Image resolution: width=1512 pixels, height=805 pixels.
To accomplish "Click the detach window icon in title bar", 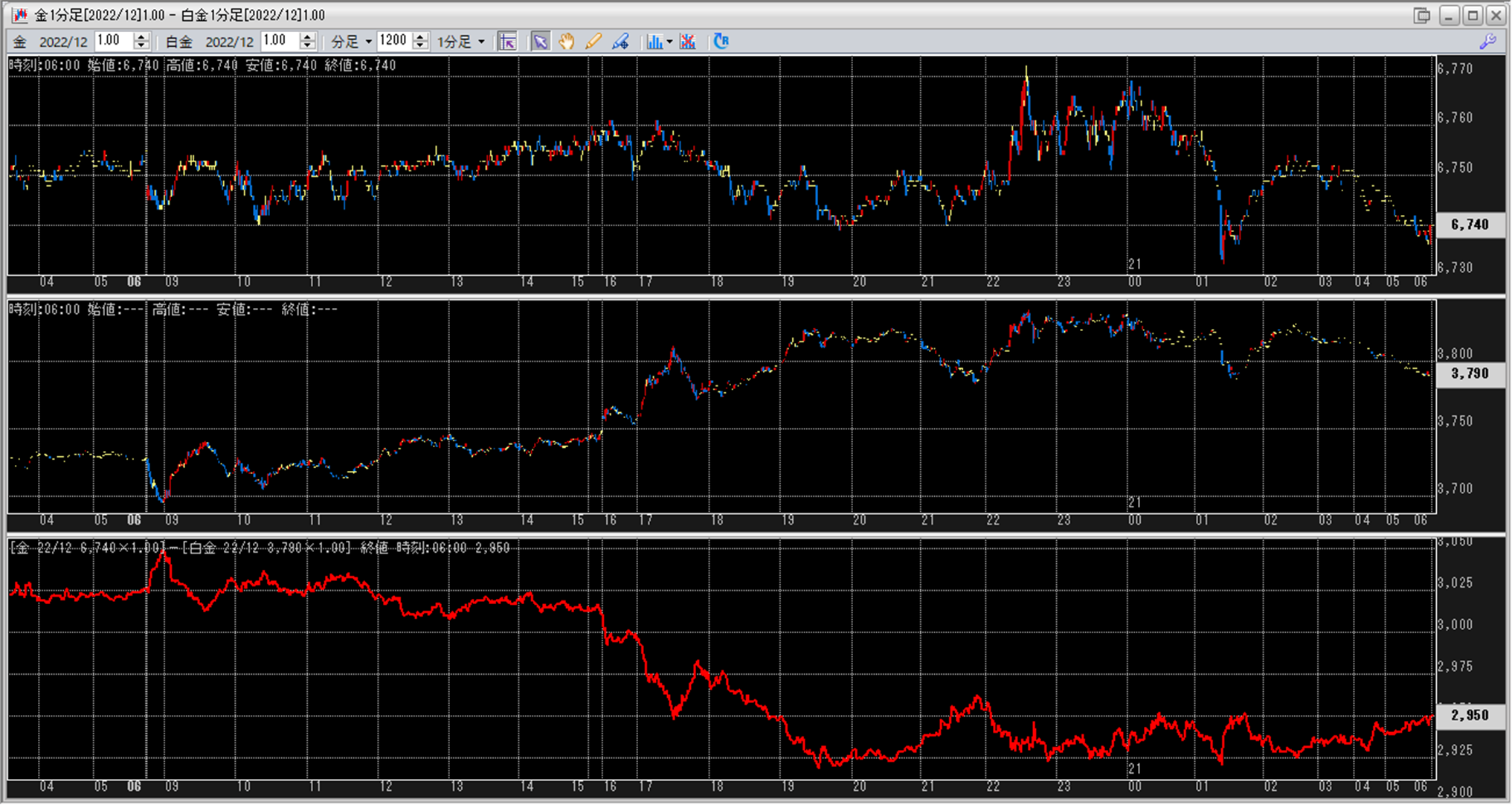I will 1422,15.
